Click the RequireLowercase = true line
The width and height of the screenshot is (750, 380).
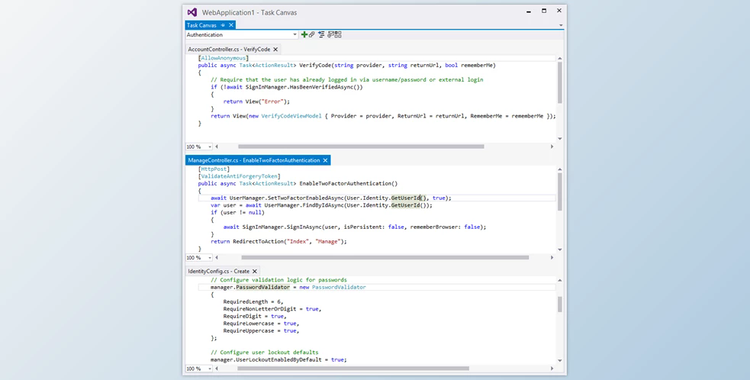(261, 324)
